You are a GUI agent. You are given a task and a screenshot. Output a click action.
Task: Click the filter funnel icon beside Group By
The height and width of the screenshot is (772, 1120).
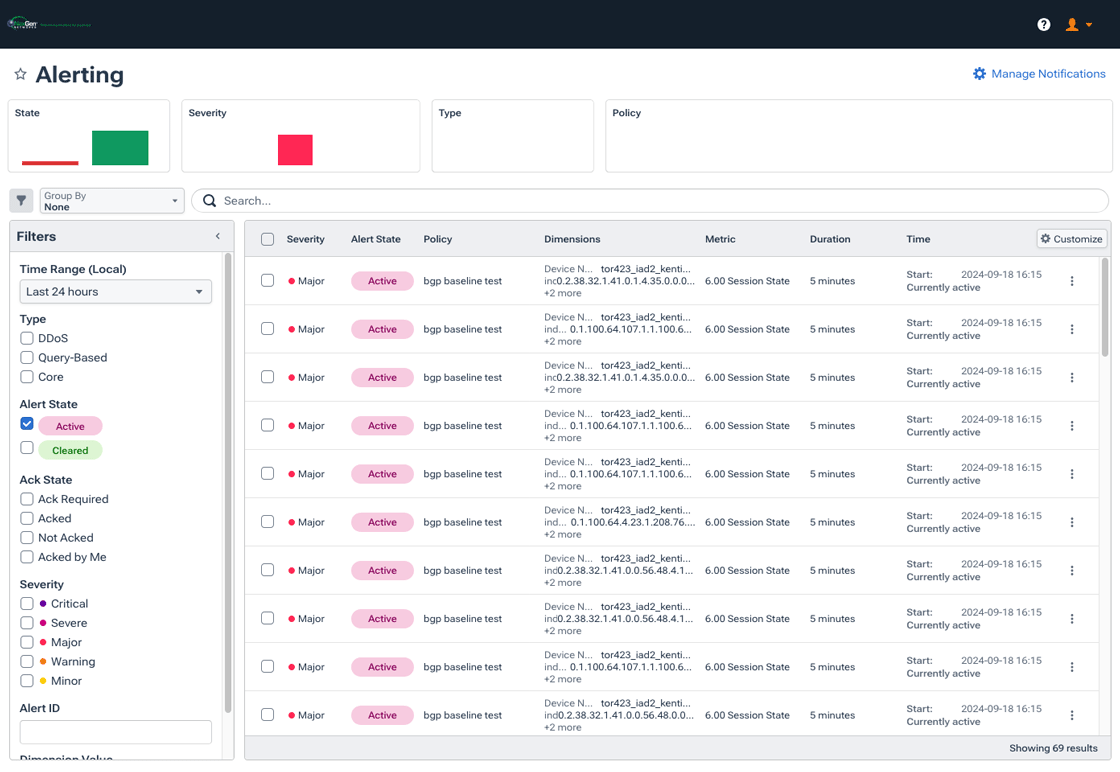click(x=20, y=200)
